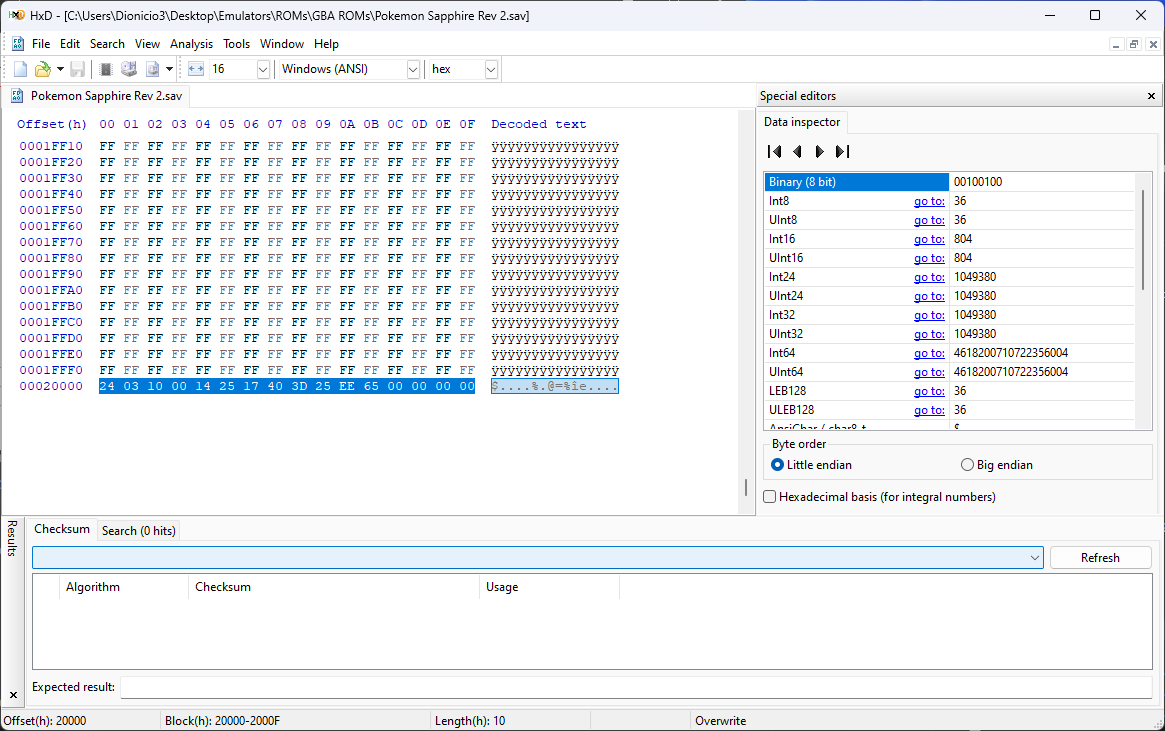Expand the disk image dropdown arrow
The width and height of the screenshot is (1165, 731).
point(169,69)
